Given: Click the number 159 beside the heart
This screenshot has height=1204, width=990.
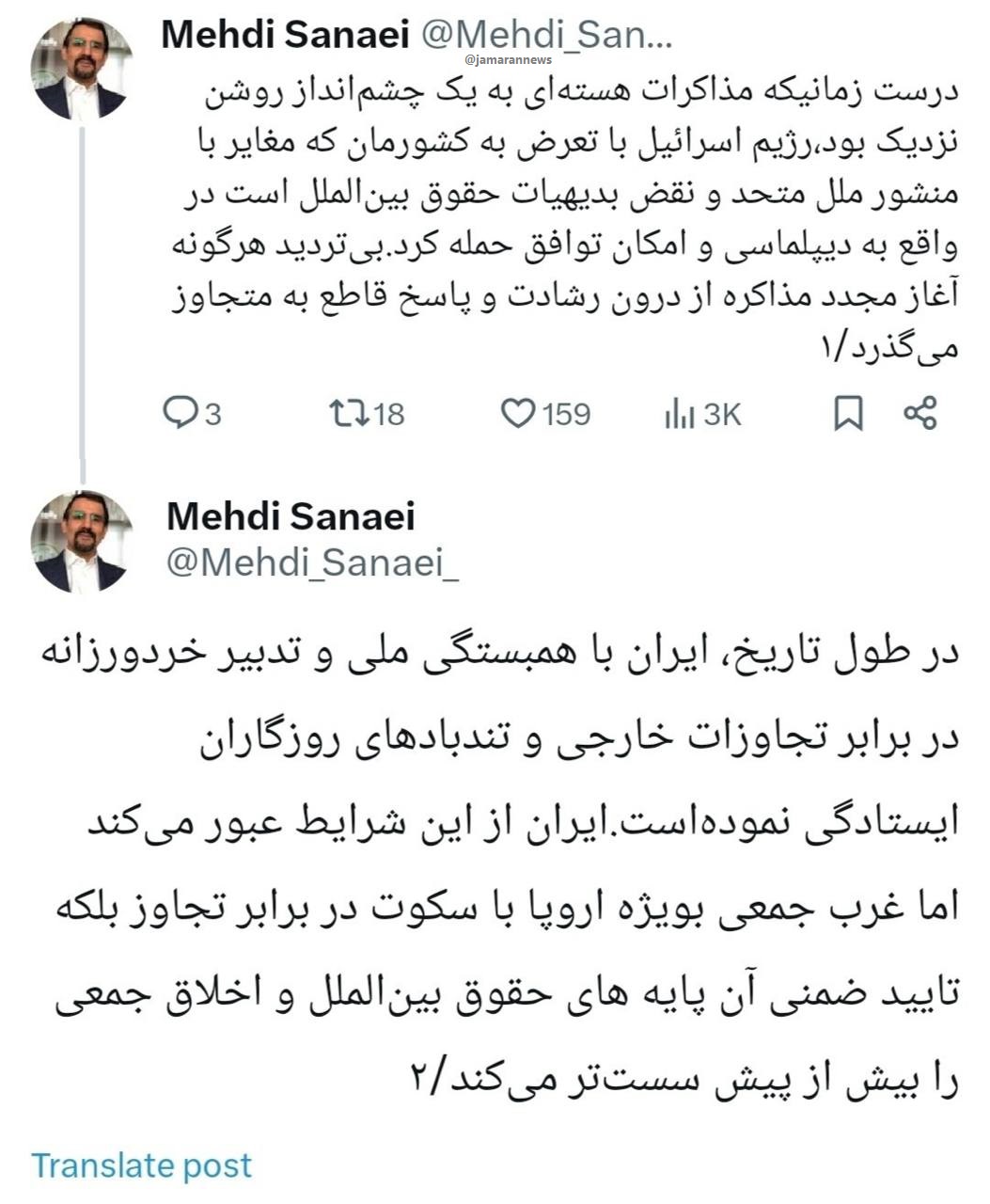Looking at the screenshot, I should click(565, 413).
